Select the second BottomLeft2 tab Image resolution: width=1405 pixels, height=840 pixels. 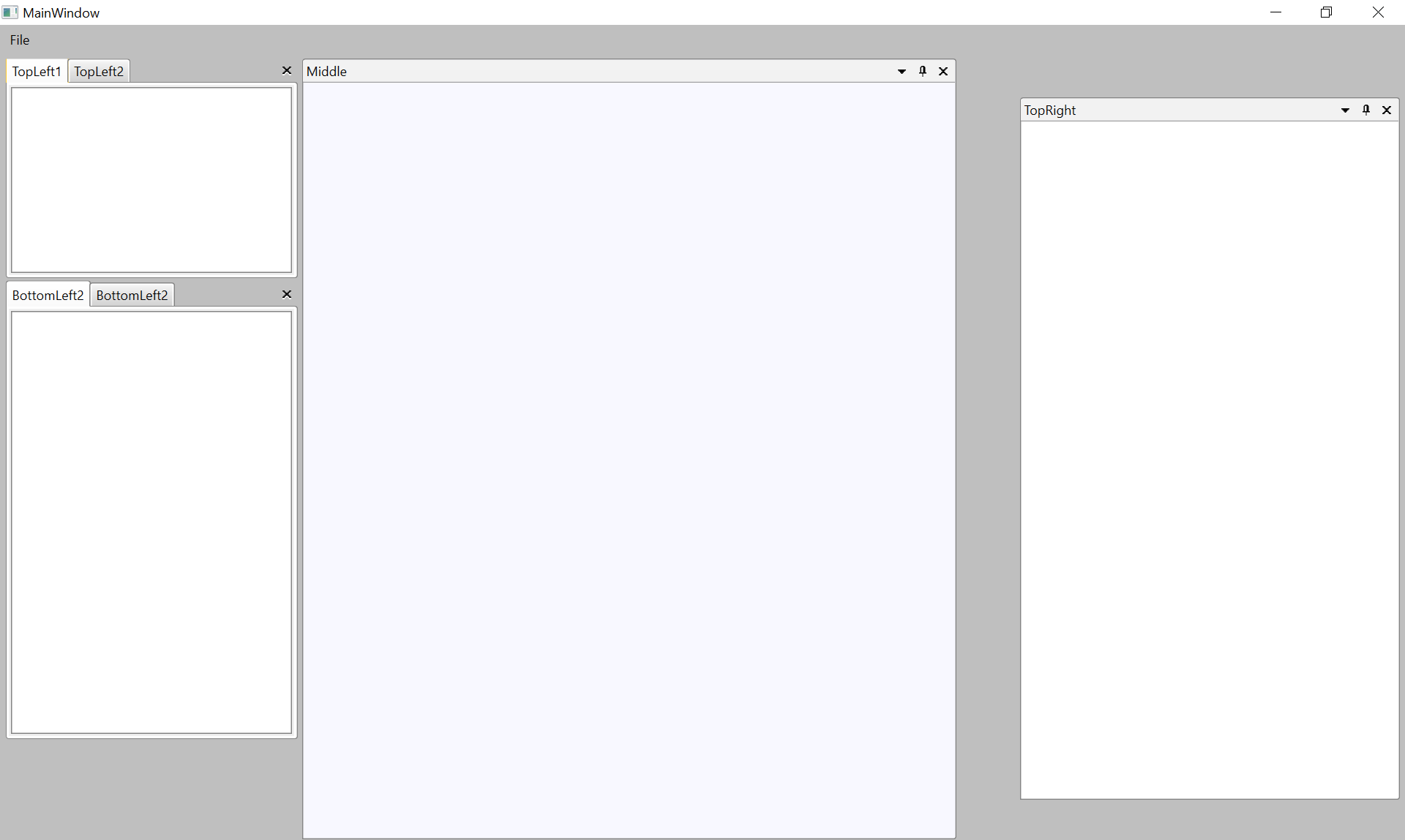(x=132, y=295)
